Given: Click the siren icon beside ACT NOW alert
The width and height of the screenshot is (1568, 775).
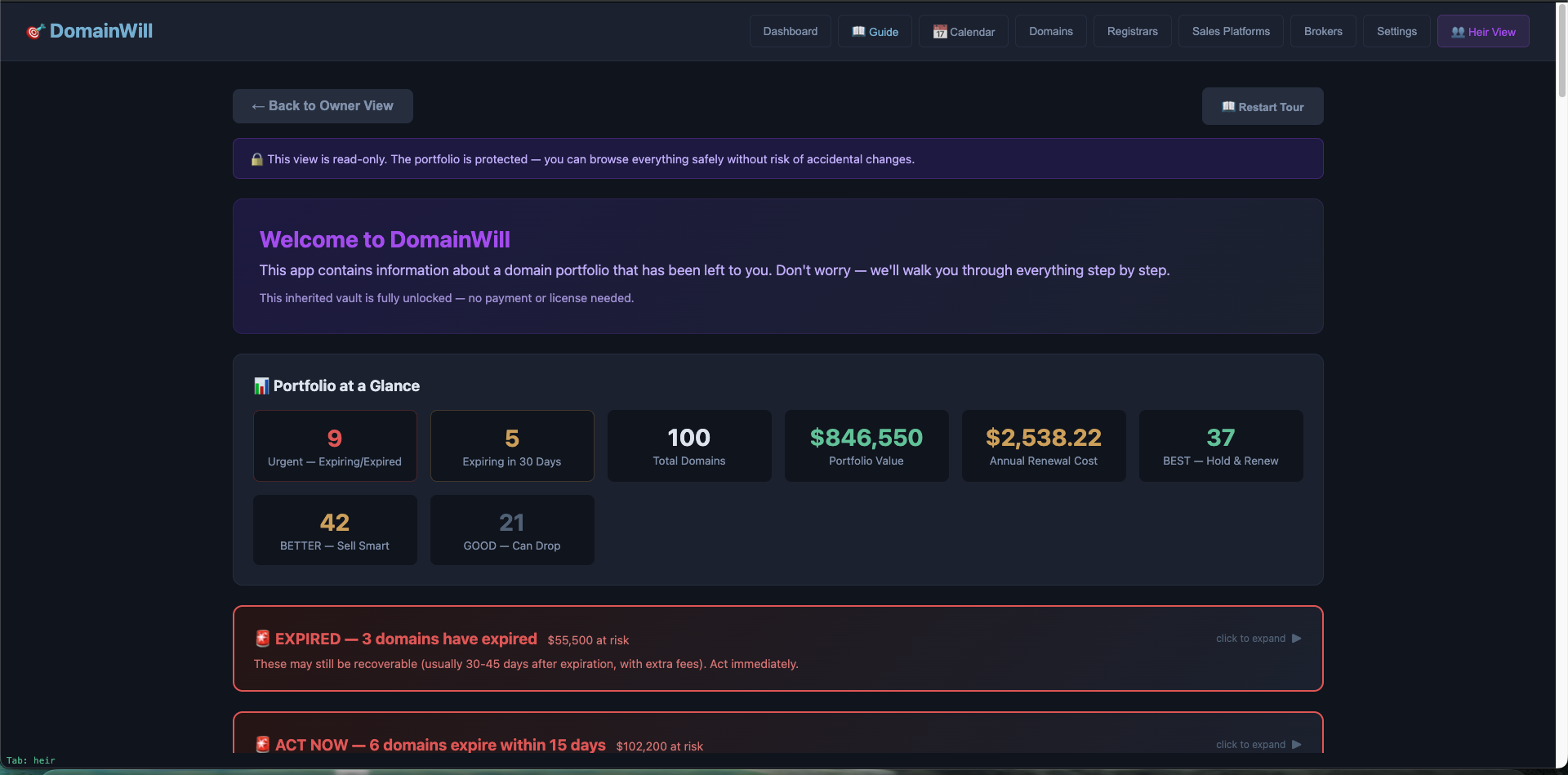Looking at the screenshot, I should [x=262, y=745].
